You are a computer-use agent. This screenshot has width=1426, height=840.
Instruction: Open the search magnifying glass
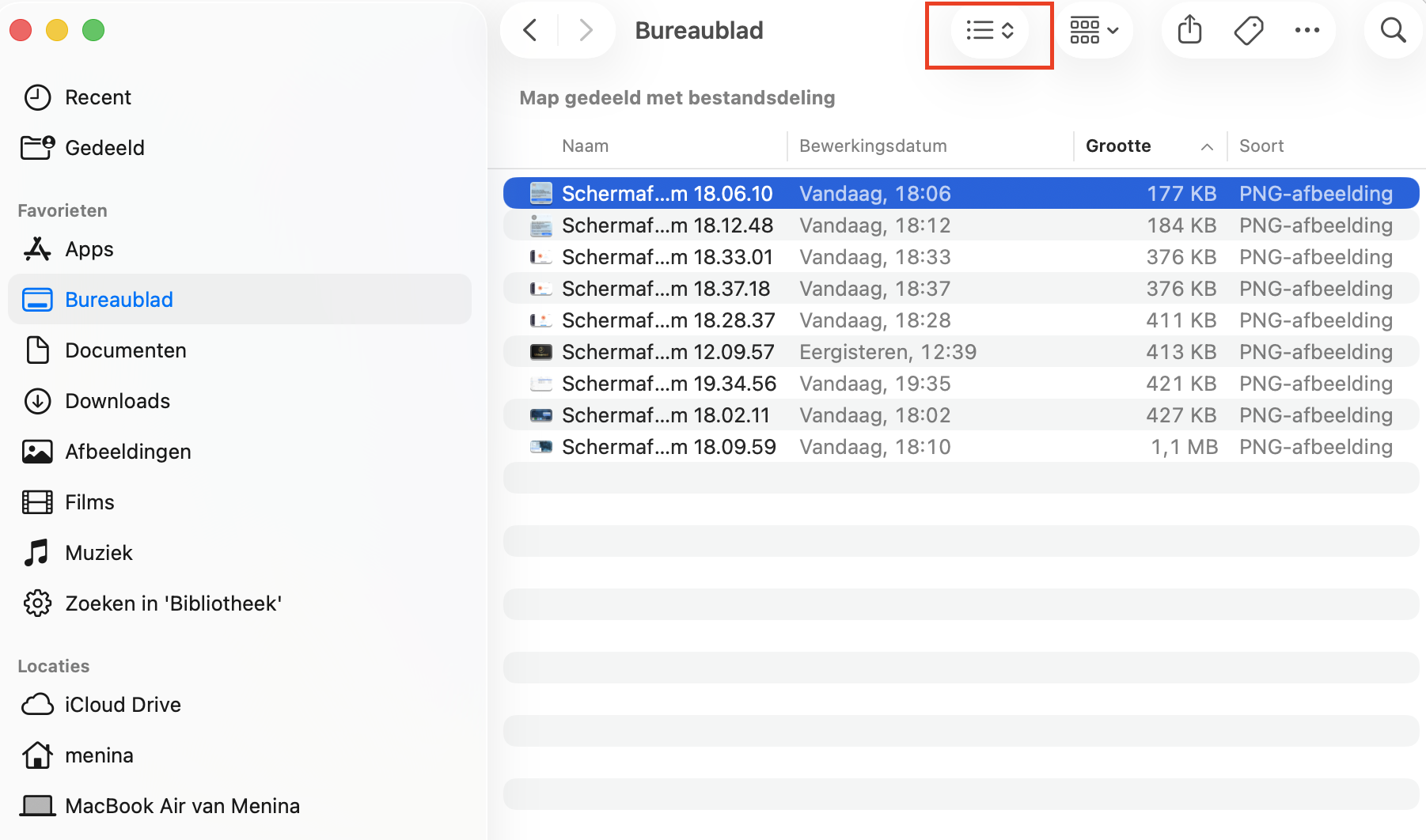coord(1393,31)
